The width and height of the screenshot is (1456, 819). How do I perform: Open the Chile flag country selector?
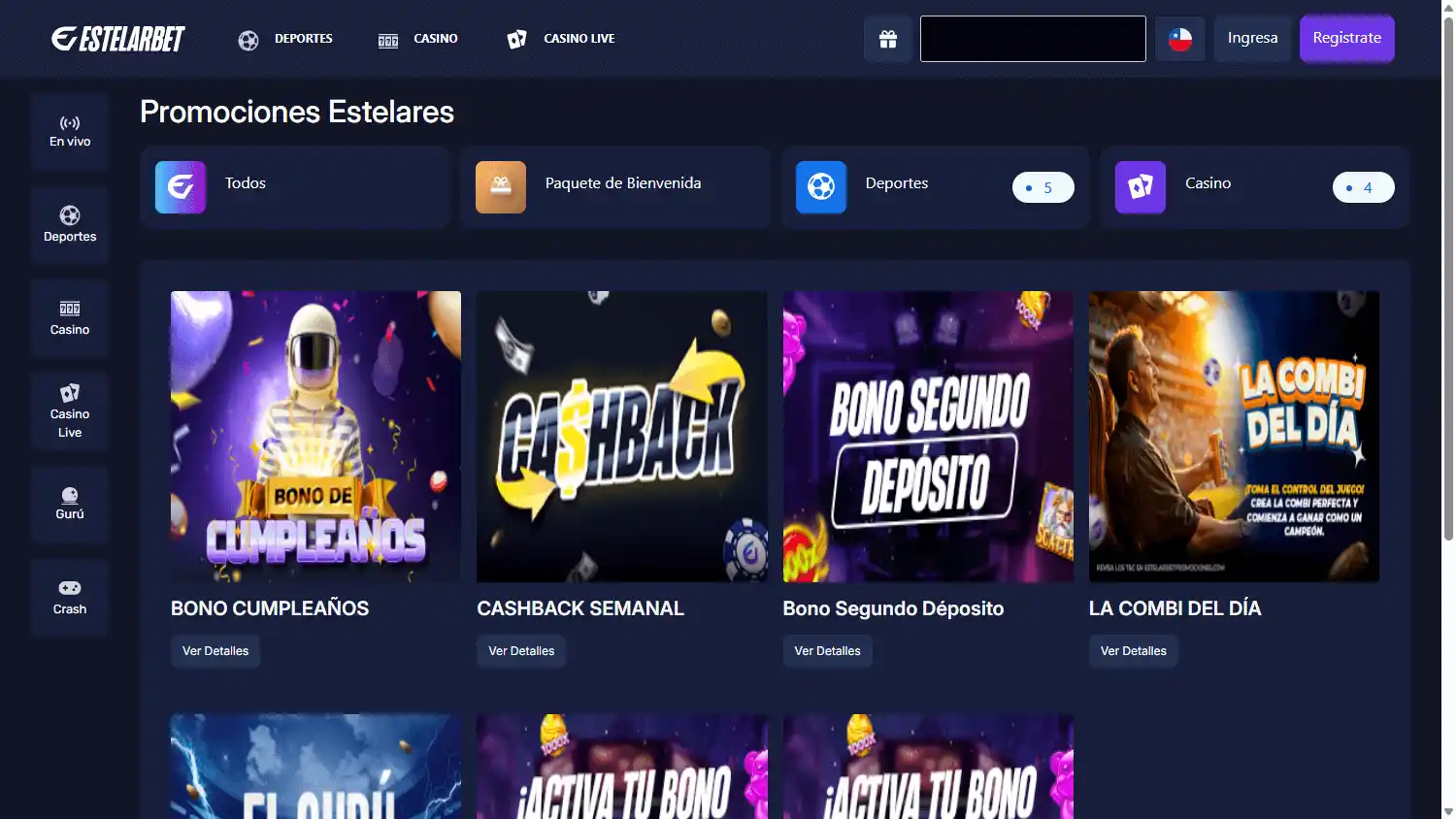(x=1180, y=39)
